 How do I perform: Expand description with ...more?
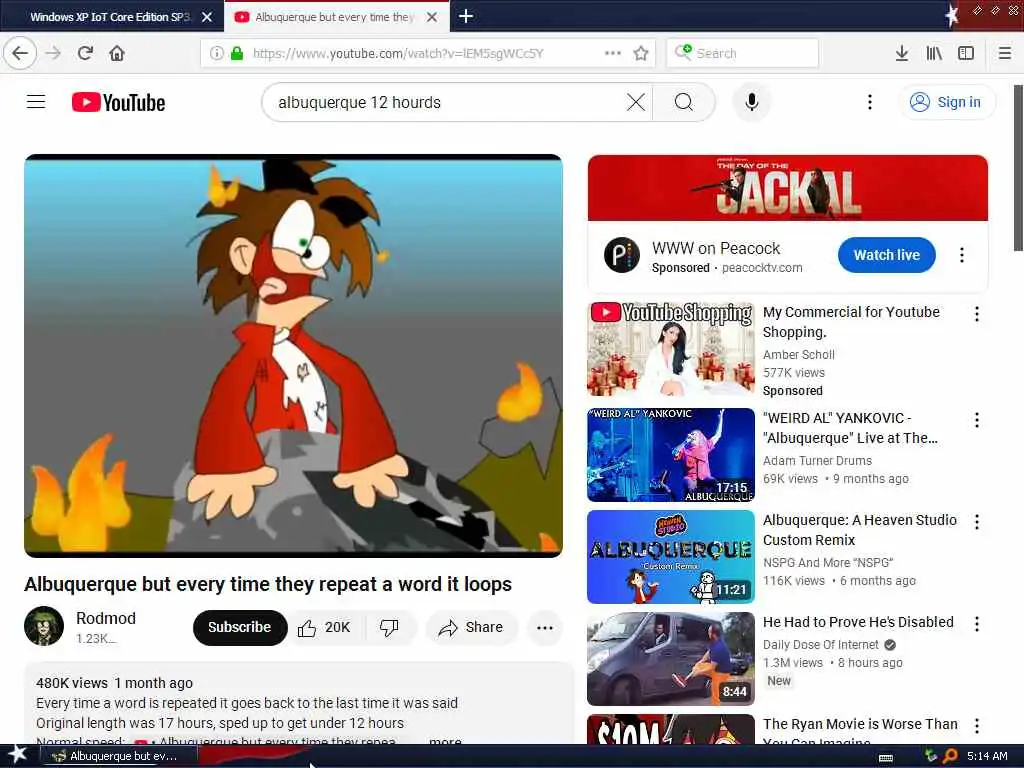coord(445,740)
